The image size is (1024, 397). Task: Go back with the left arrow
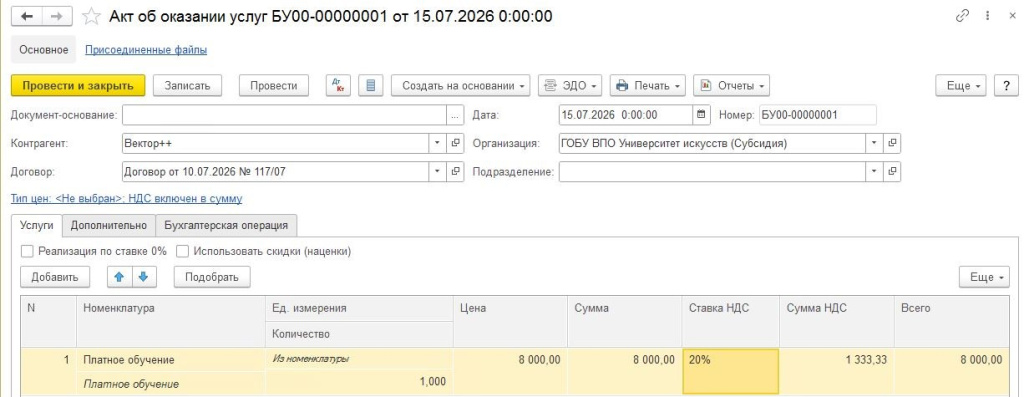coord(27,16)
